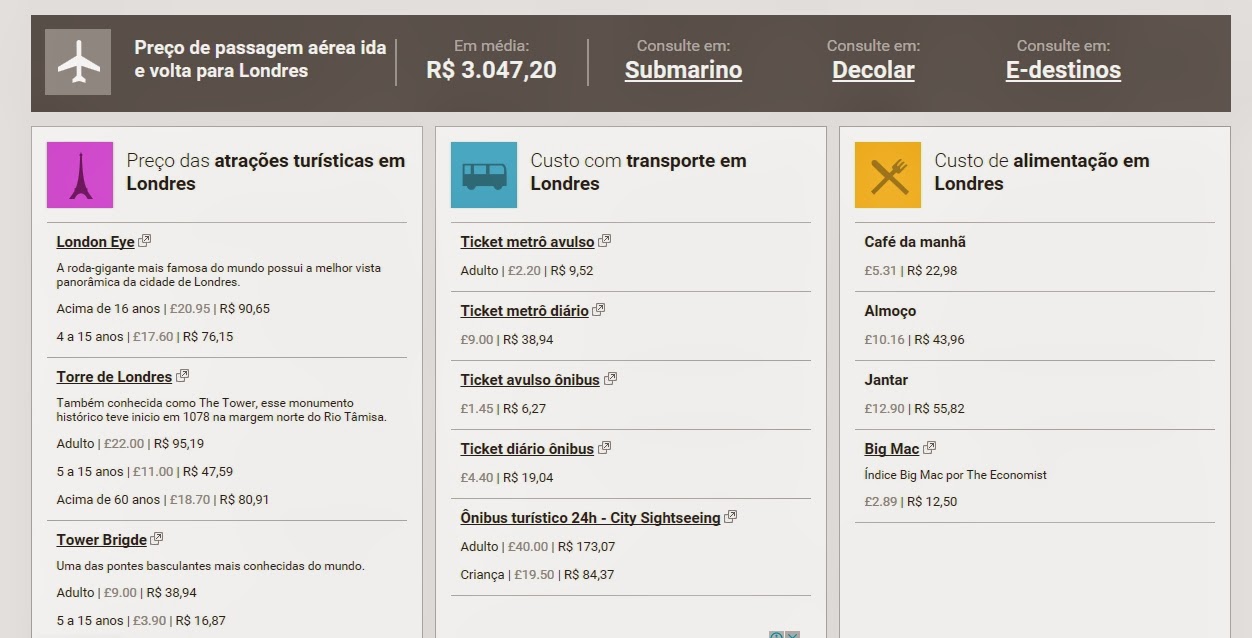Open the London Eye attraction link
This screenshot has height=638, width=1252.
(x=95, y=242)
